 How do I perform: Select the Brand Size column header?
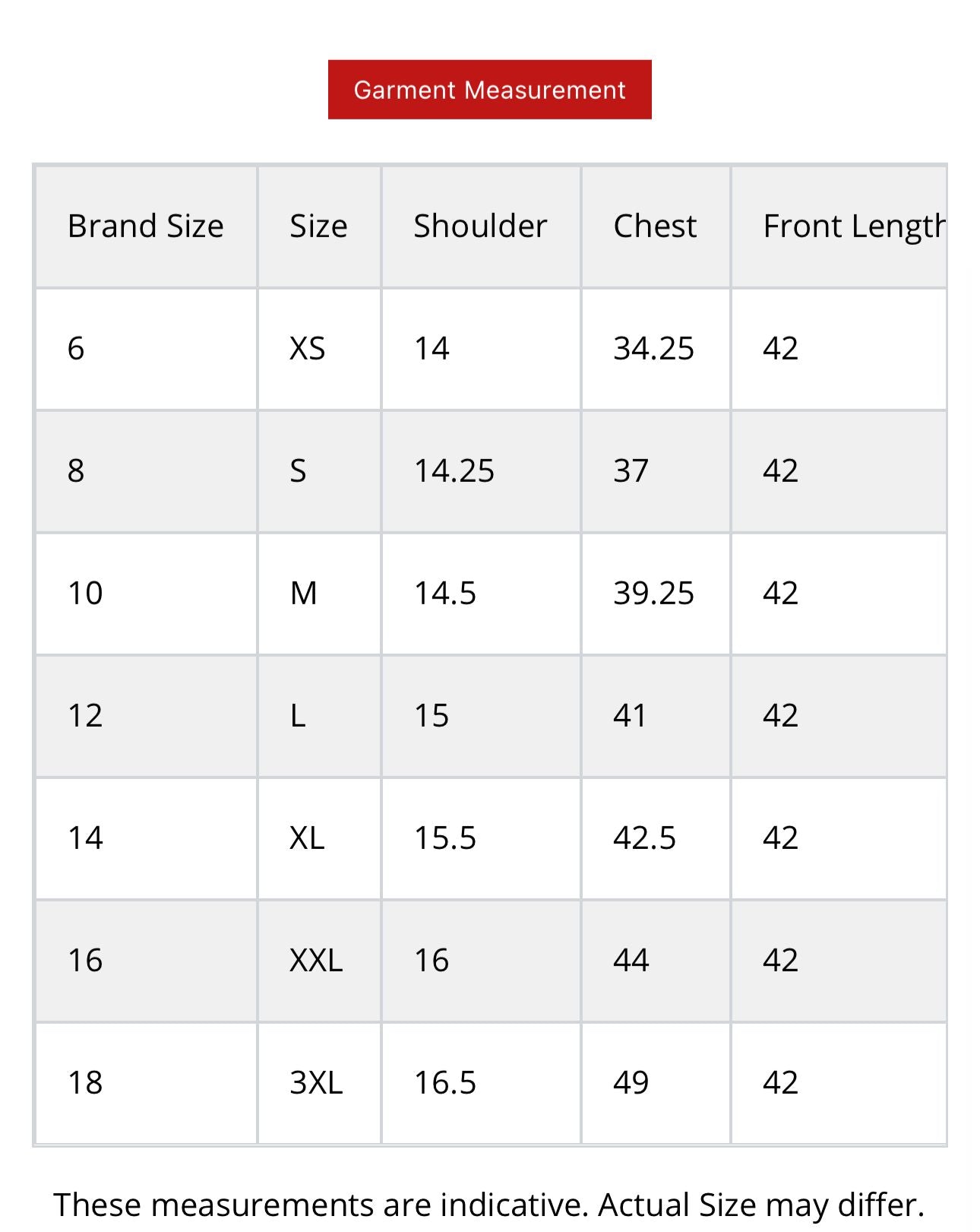(x=145, y=226)
